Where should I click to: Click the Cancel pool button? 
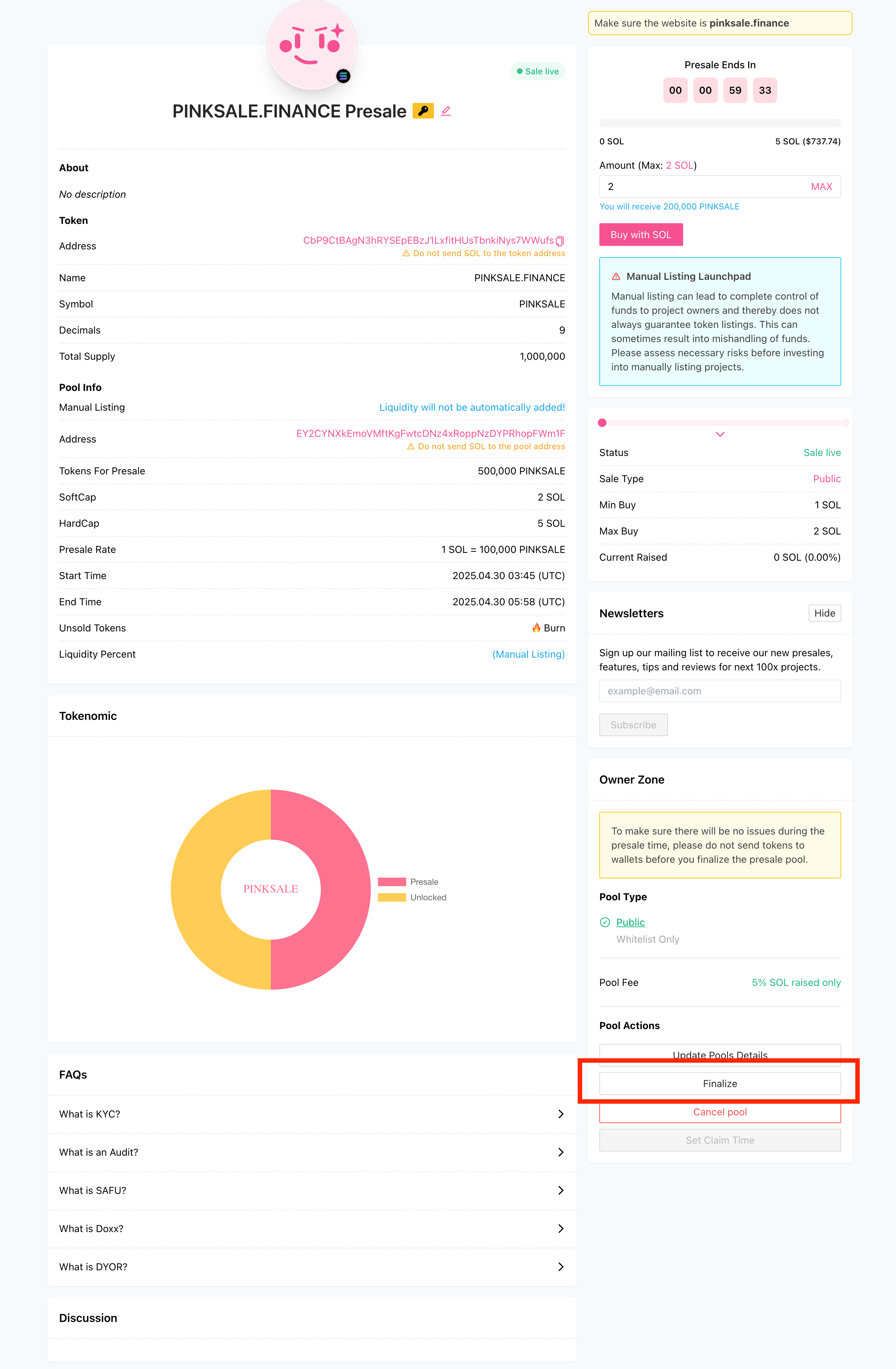coord(720,1112)
